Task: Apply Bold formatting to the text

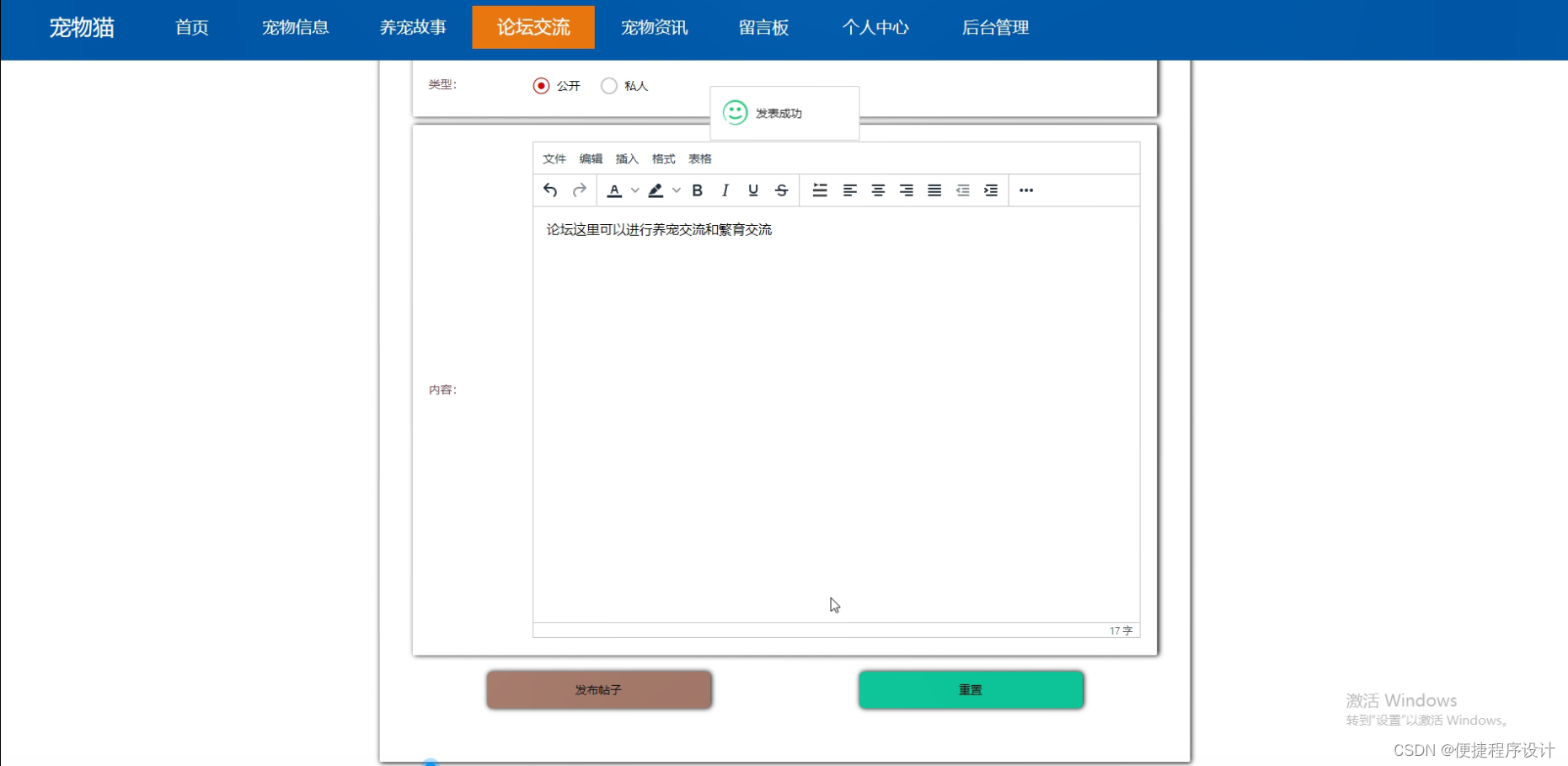Action: tap(697, 190)
